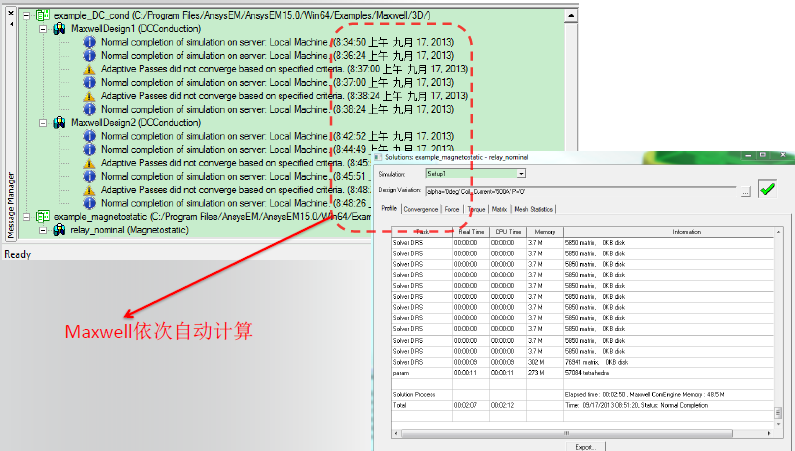Open the Simulation Setup1 dropdown
This screenshot has height=451, width=795.
coord(521,174)
